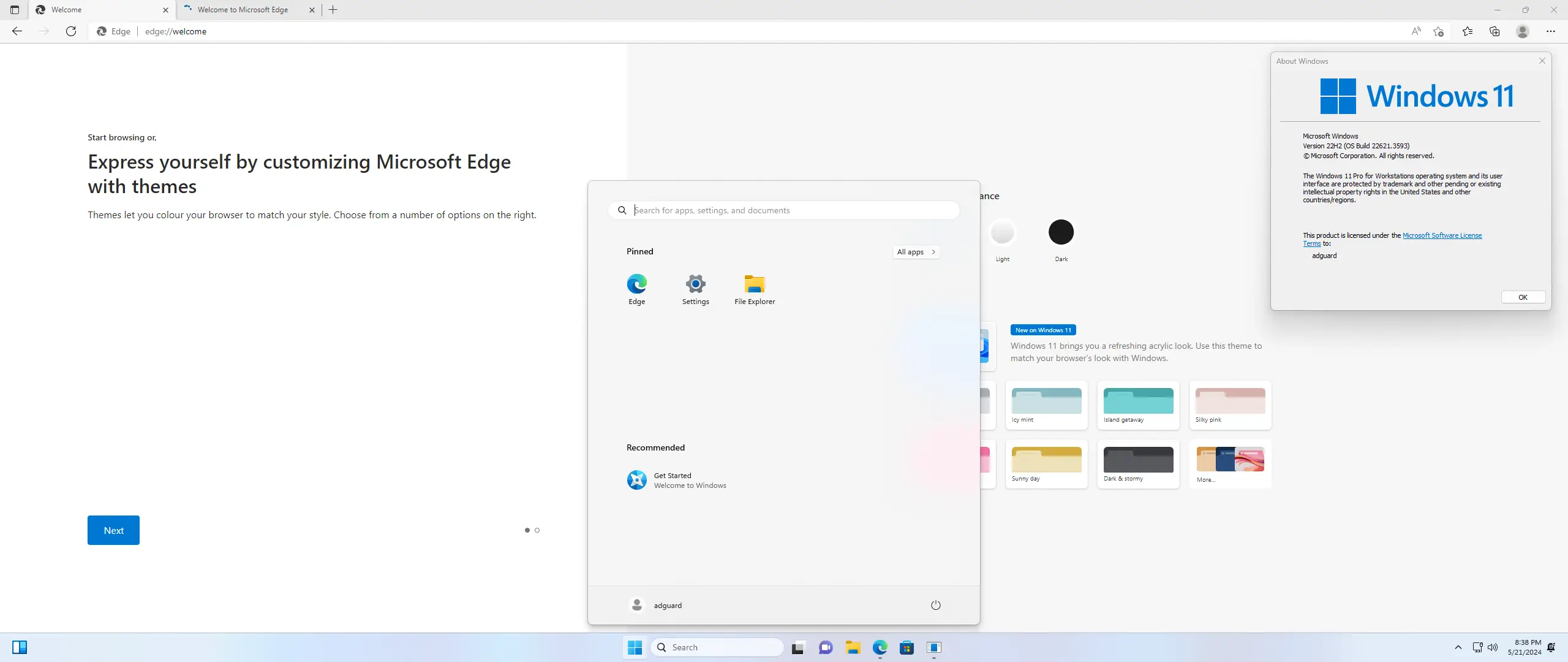This screenshot has height=662, width=1568.
Task: Open the Collections icon in toolbar
Action: (1494, 31)
